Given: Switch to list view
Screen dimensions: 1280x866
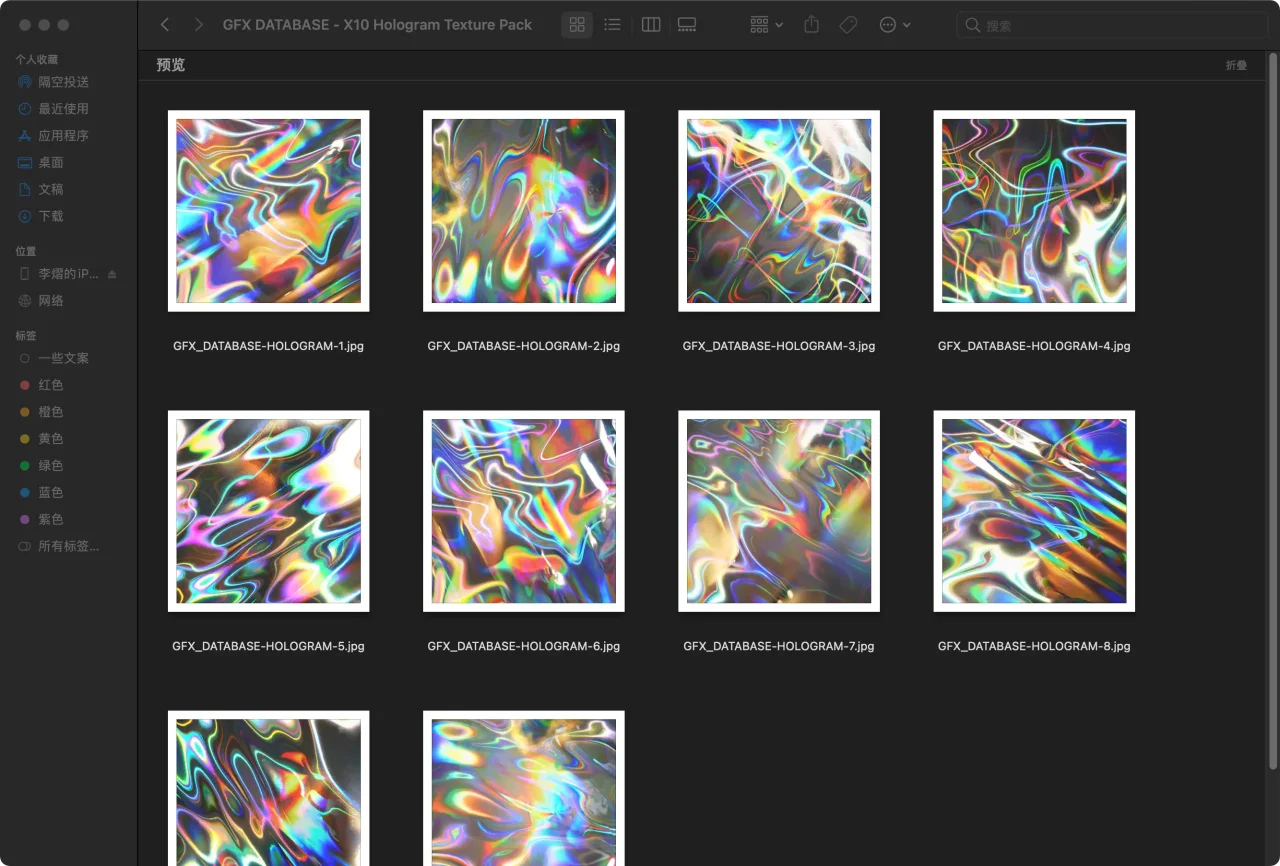Looking at the screenshot, I should pos(613,25).
